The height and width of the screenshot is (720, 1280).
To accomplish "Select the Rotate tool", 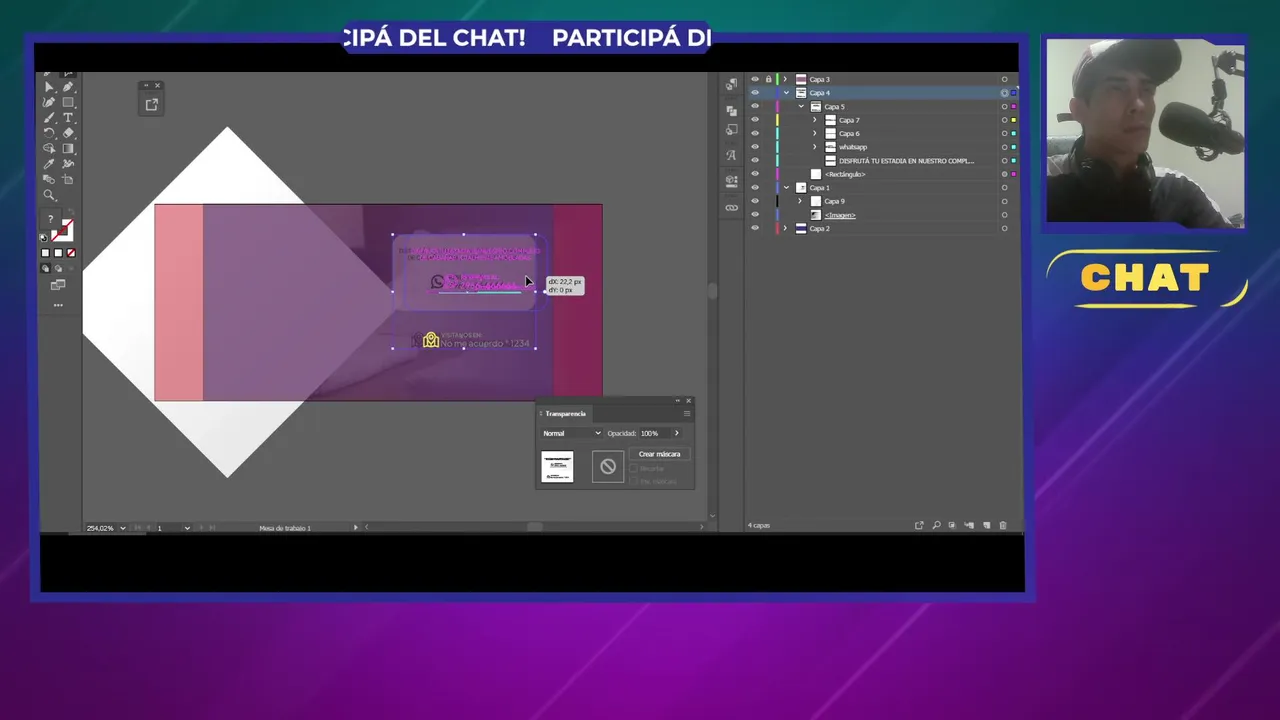I will [49, 133].
